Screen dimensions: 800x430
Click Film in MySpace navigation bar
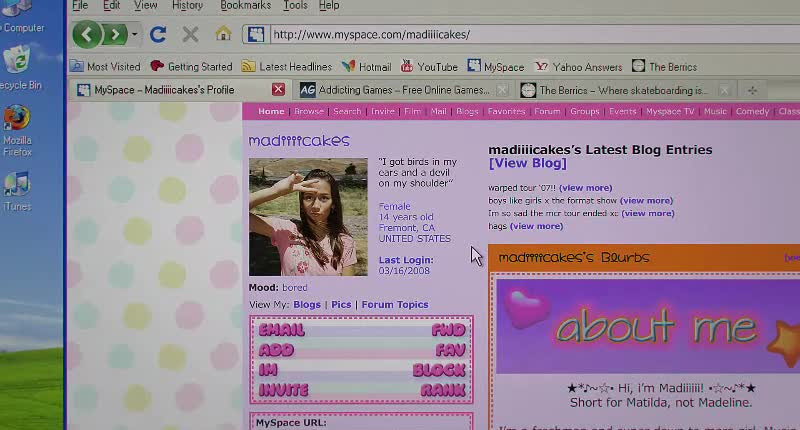[x=412, y=111]
